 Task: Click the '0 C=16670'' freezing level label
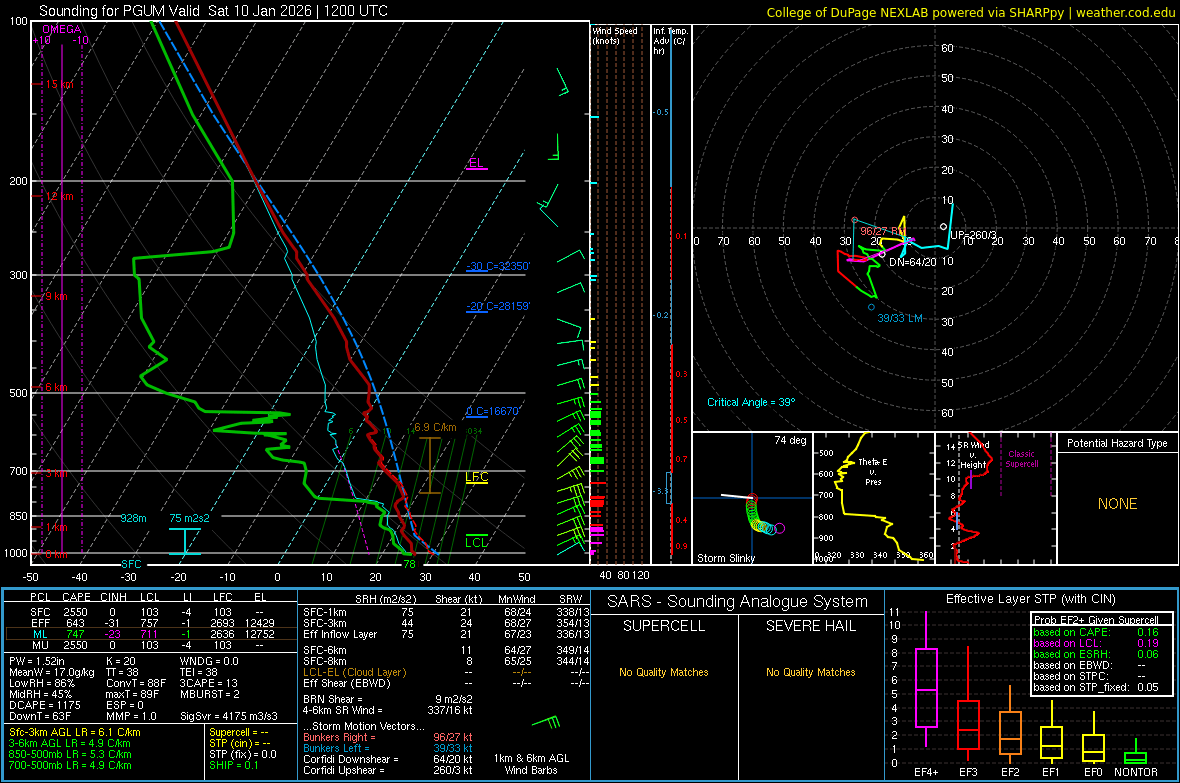[x=493, y=411]
